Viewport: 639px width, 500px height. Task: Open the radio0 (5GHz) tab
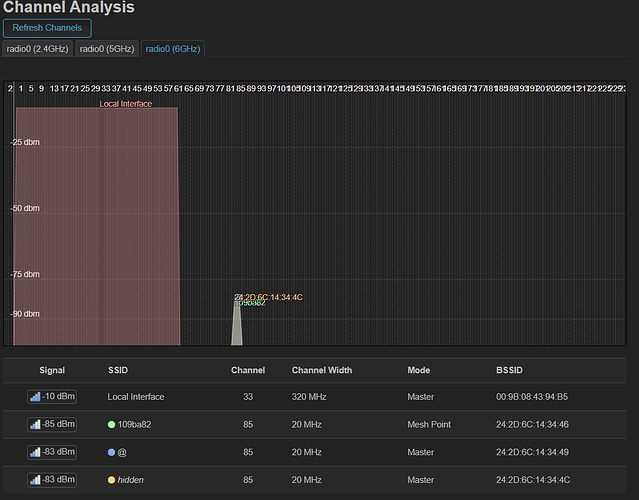tap(107, 49)
